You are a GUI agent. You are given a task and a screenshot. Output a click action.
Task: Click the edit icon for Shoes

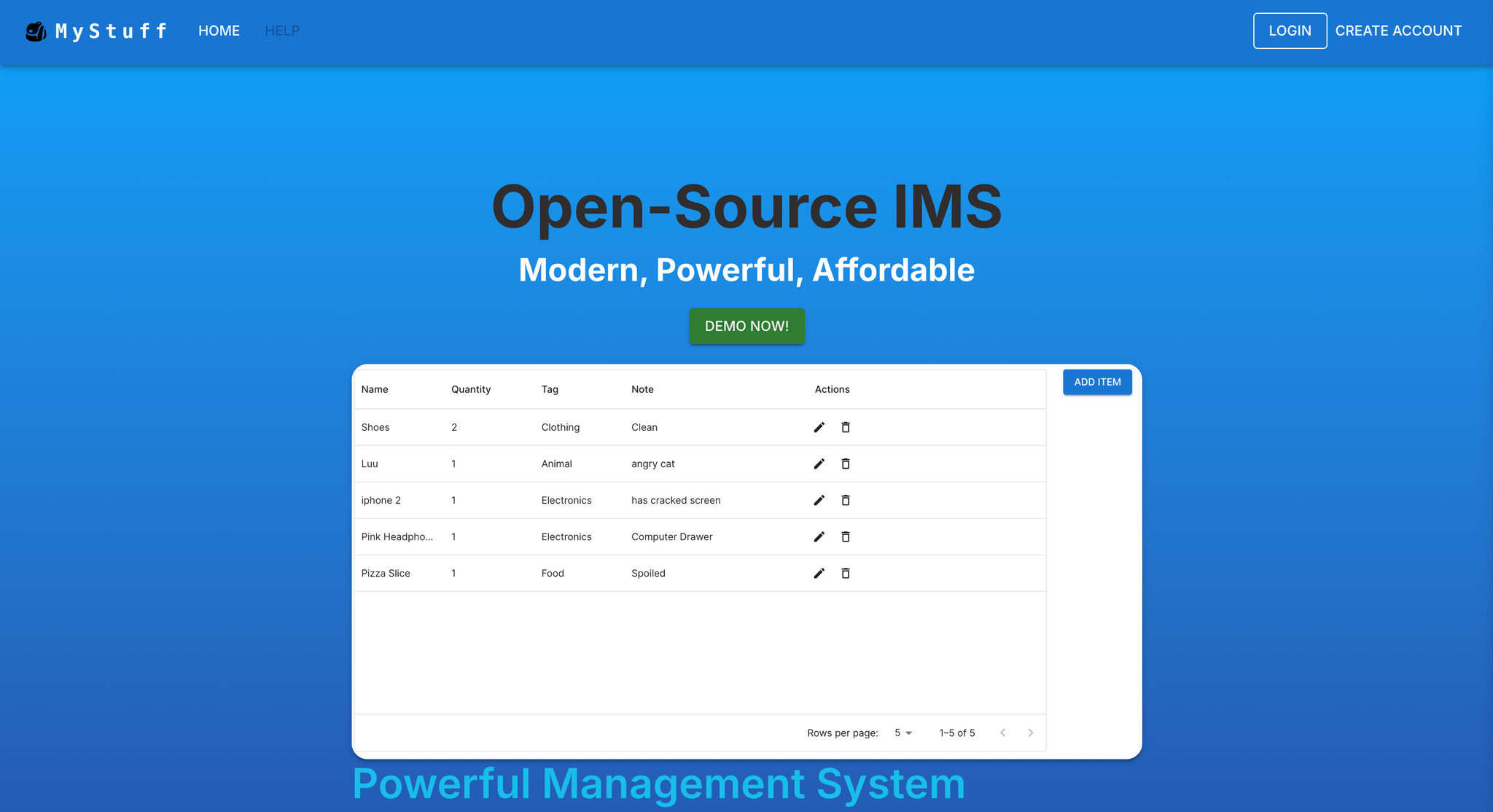(x=819, y=427)
